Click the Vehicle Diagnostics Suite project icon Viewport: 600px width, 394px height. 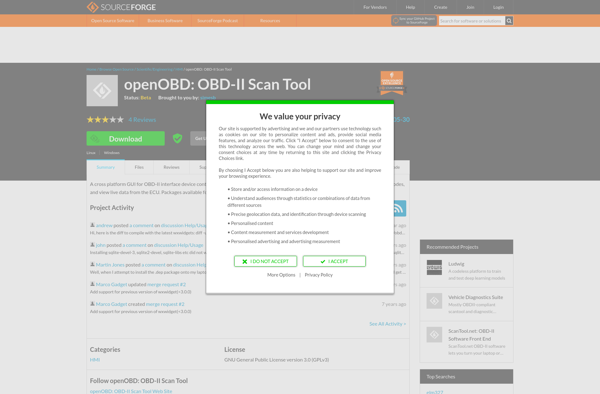click(x=434, y=301)
